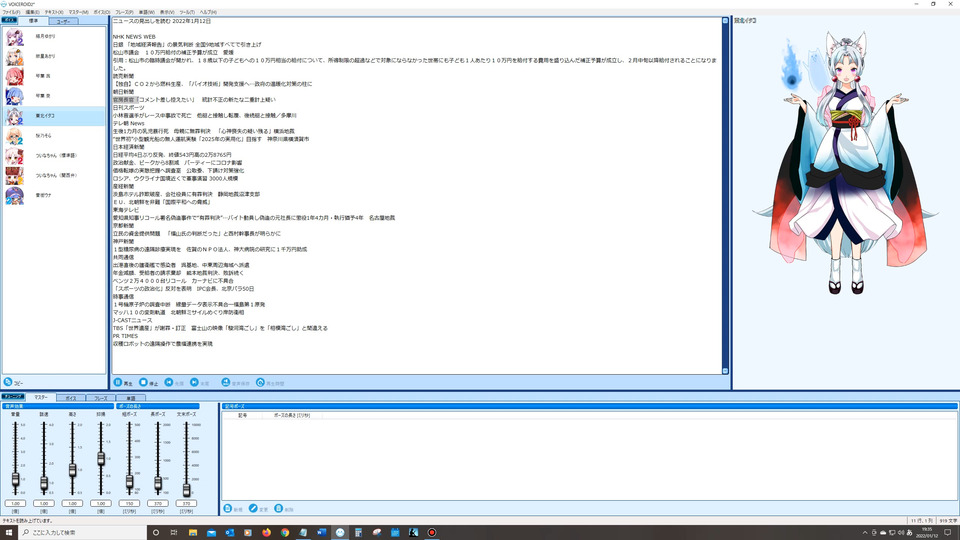
Task: Pick ついなちゃん（標準語） voice avatar
Action: tap(15, 156)
